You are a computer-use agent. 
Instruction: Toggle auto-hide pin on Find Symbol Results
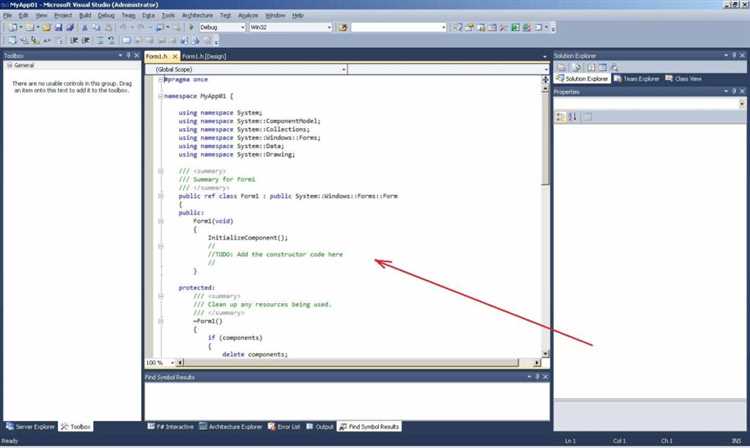pyautogui.click(x=537, y=377)
